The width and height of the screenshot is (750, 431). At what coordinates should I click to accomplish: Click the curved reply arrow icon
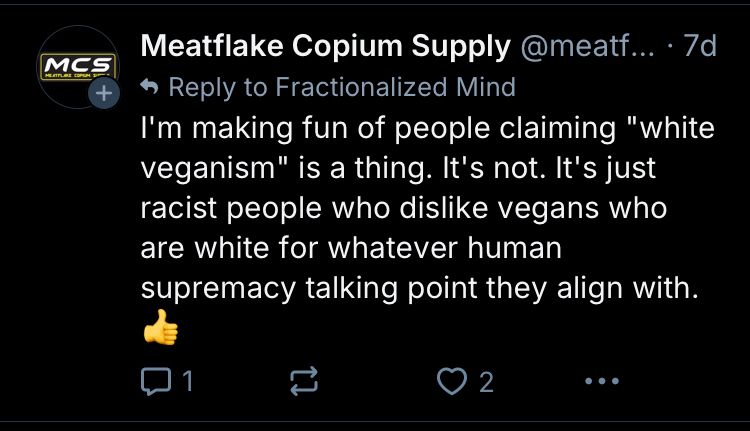149,87
